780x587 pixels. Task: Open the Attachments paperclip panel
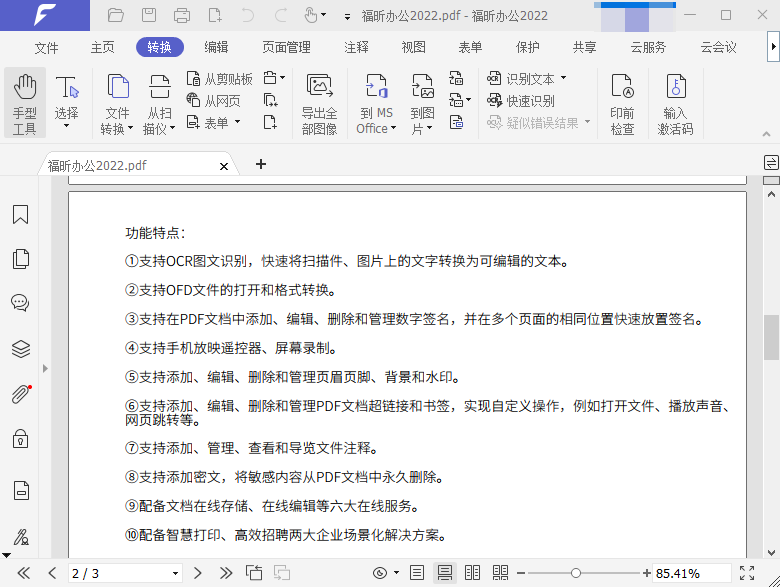click(20, 394)
